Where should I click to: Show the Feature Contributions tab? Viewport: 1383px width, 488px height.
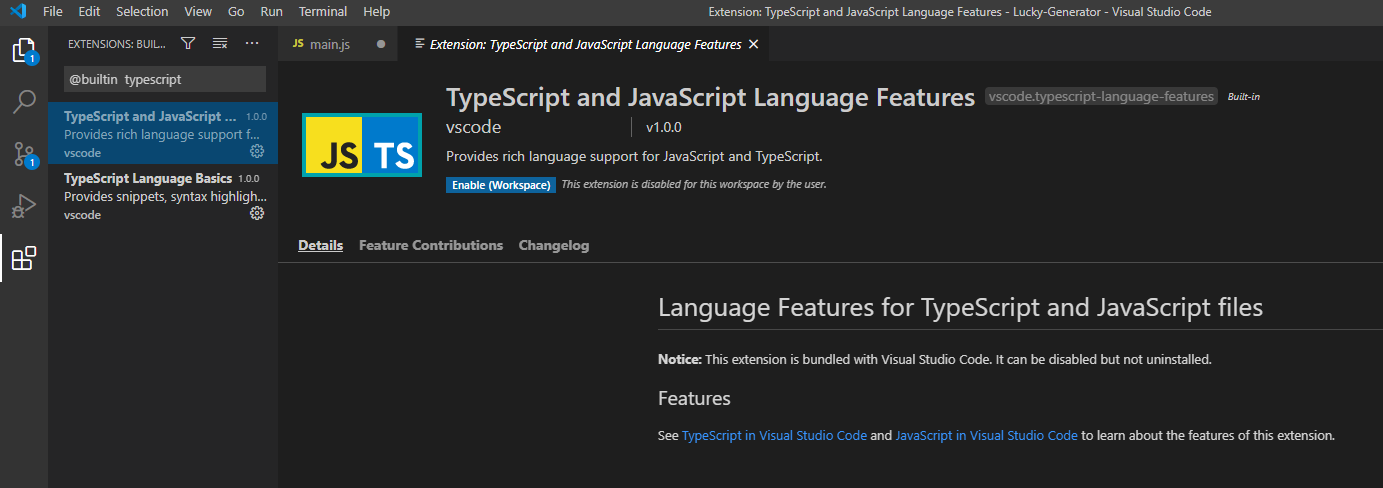tap(431, 245)
